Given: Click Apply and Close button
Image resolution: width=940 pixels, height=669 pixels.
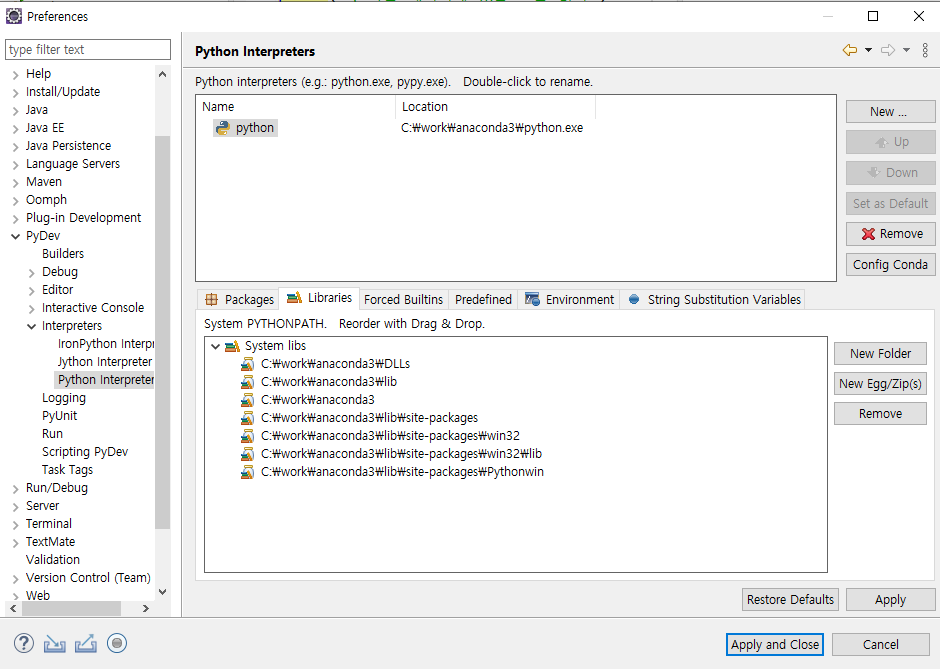Looking at the screenshot, I should (775, 644).
